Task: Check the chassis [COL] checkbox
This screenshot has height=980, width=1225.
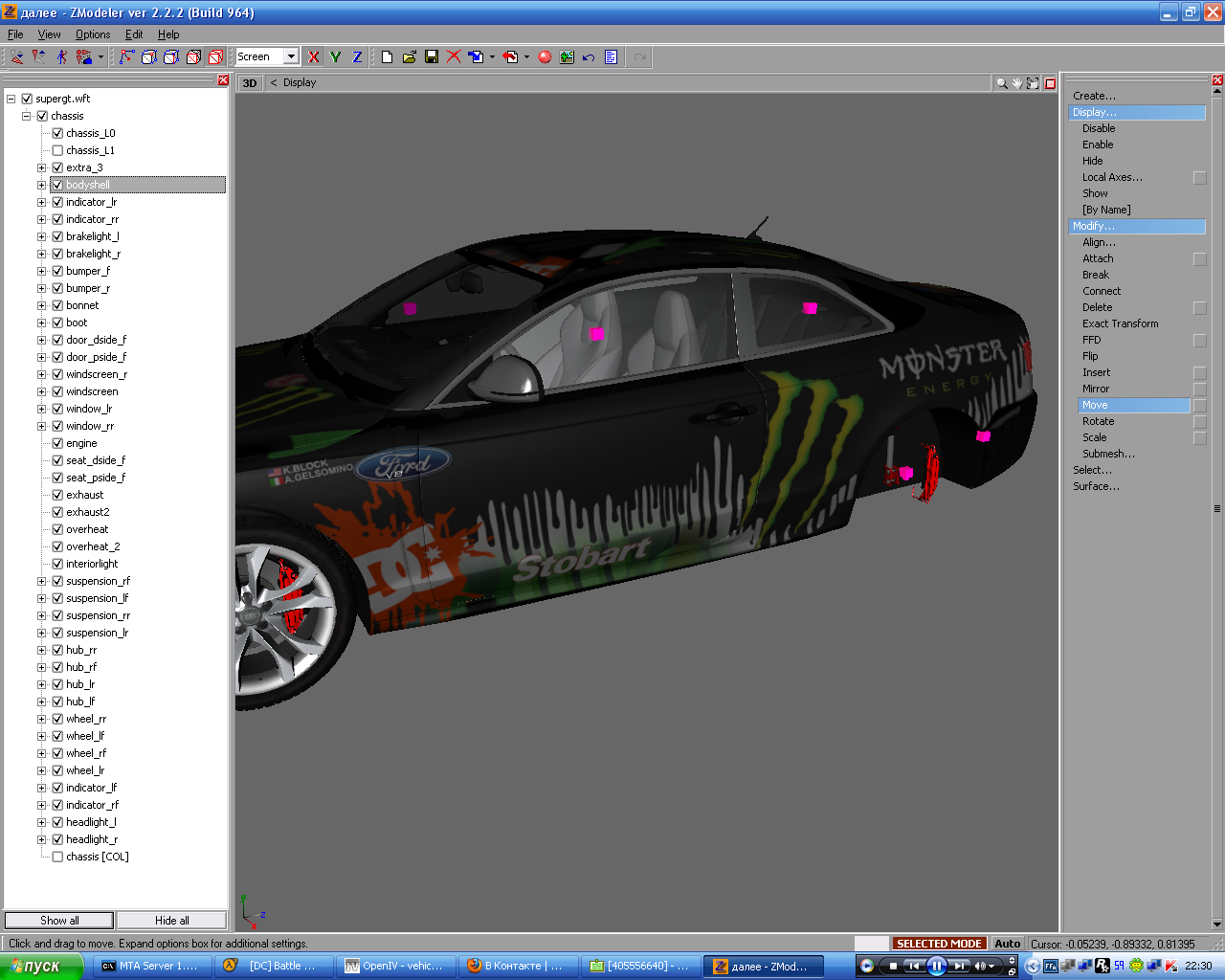Action: 57,857
